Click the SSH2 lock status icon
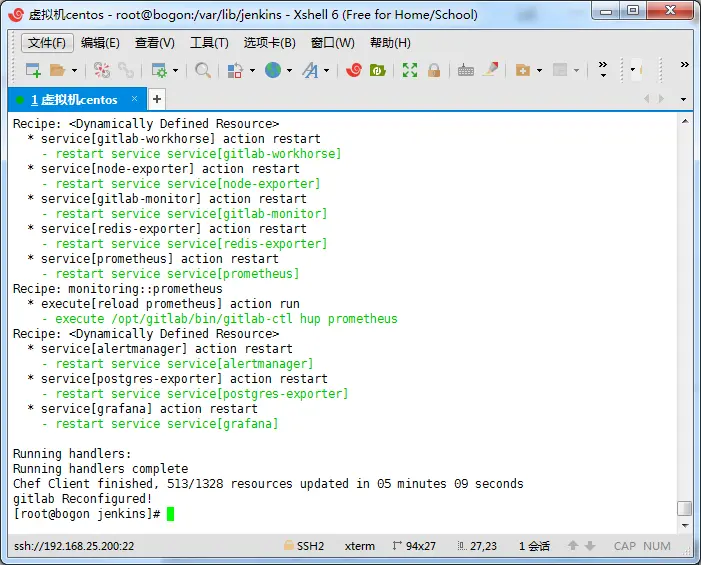This screenshot has width=701, height=565. [x=289, y=545]
